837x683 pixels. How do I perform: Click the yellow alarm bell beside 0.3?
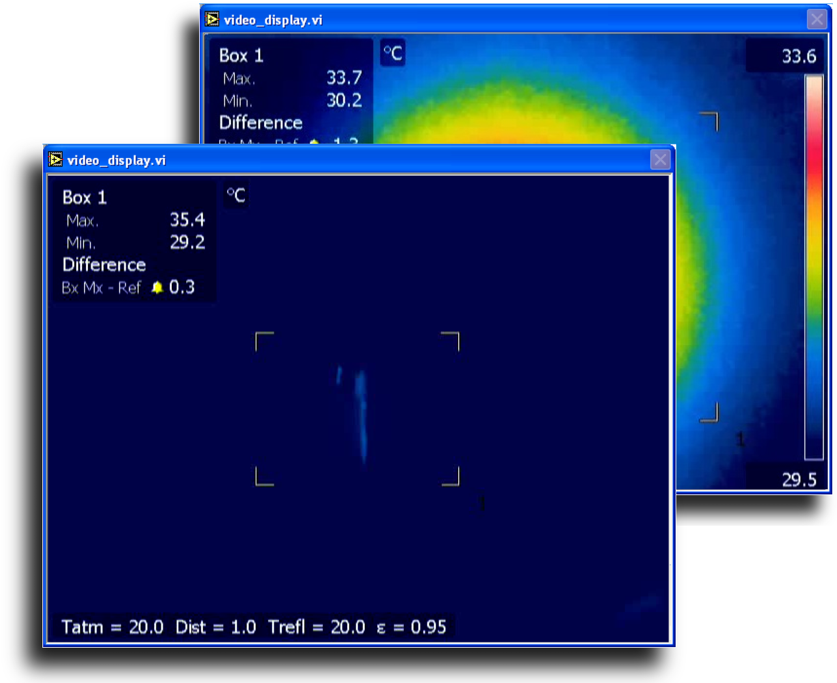tap(157, 288)
